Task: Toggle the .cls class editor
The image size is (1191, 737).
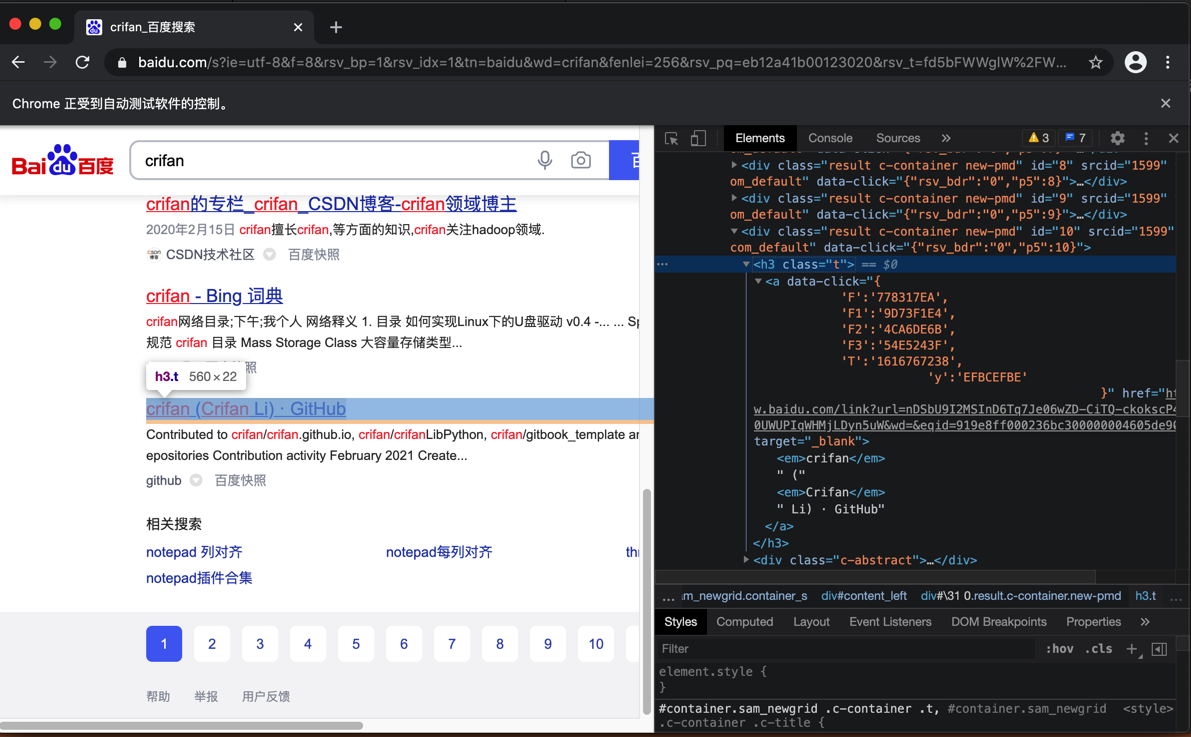Action: point(1098,649)
